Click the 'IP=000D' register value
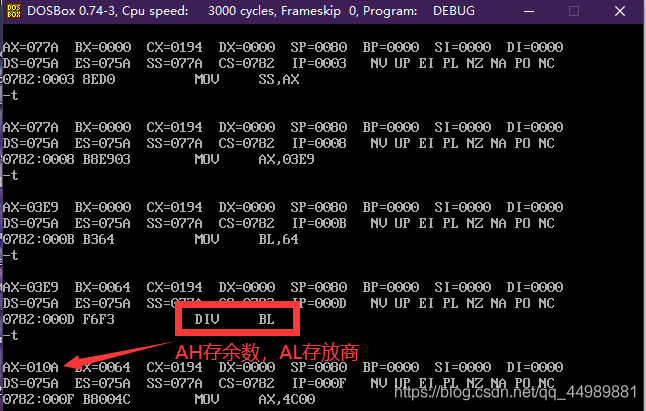The image size is (646, 411). [324, 303]
